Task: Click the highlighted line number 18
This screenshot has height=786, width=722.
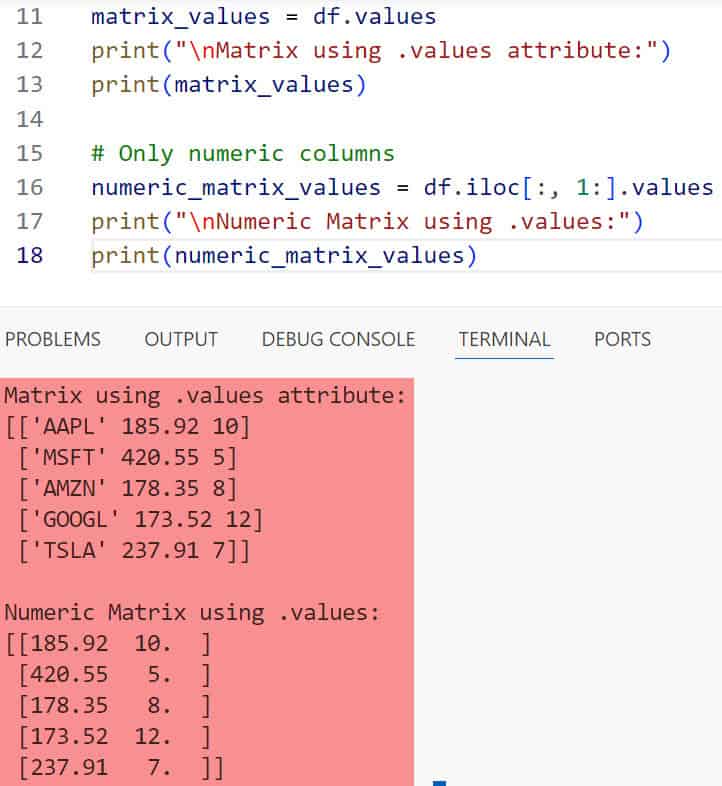Action: (x=30, y=255)
